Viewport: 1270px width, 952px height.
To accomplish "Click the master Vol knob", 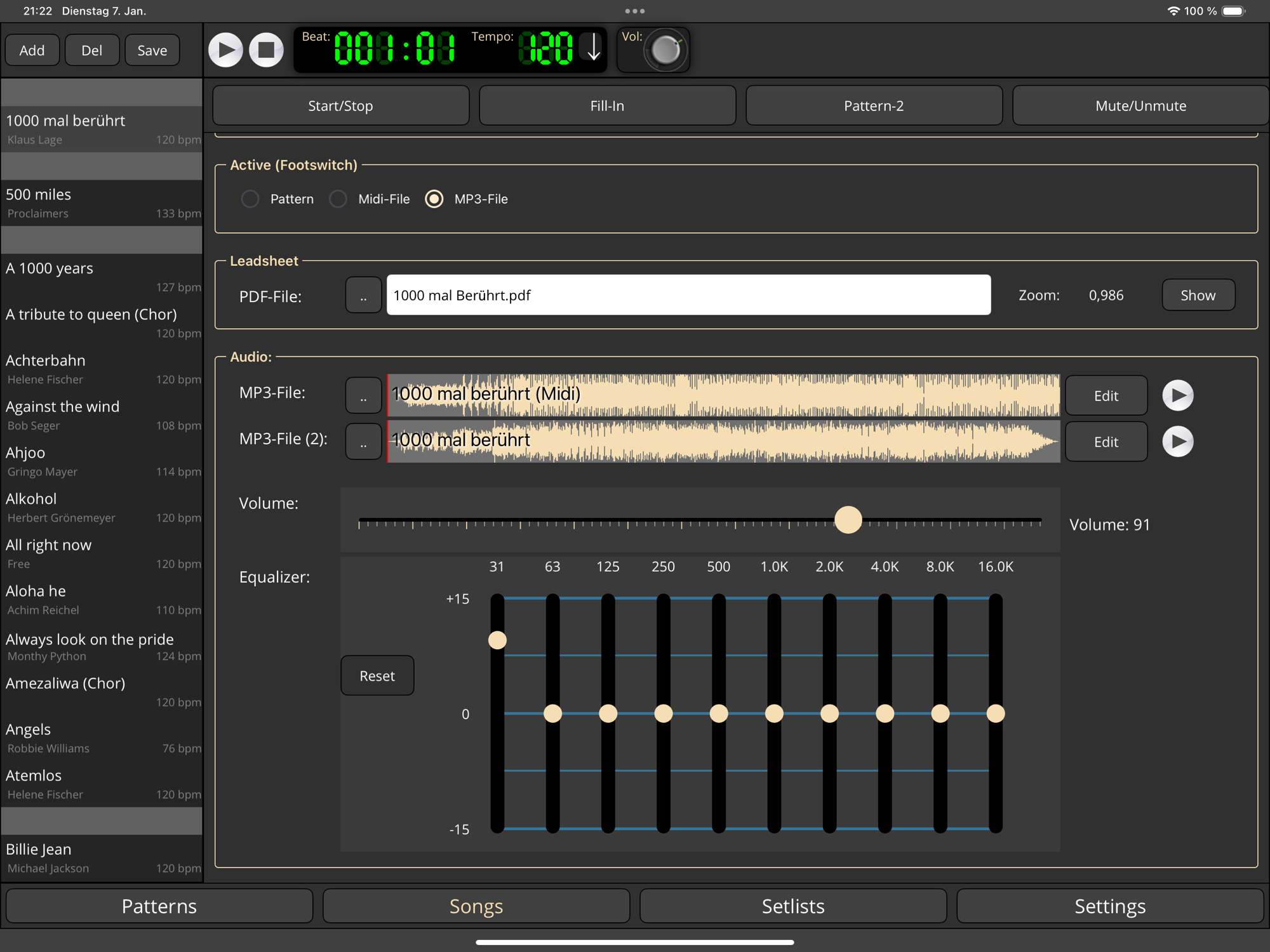I will 665,50.
